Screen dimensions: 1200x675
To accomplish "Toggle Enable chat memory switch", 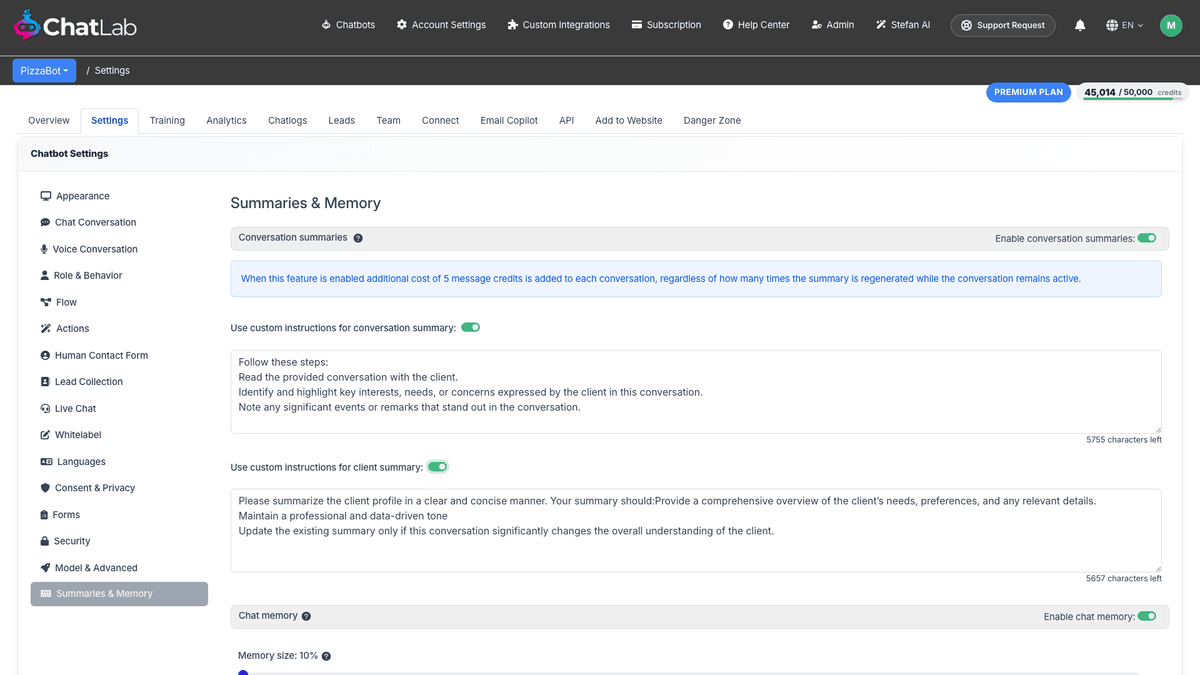I will pos(1147,616).
